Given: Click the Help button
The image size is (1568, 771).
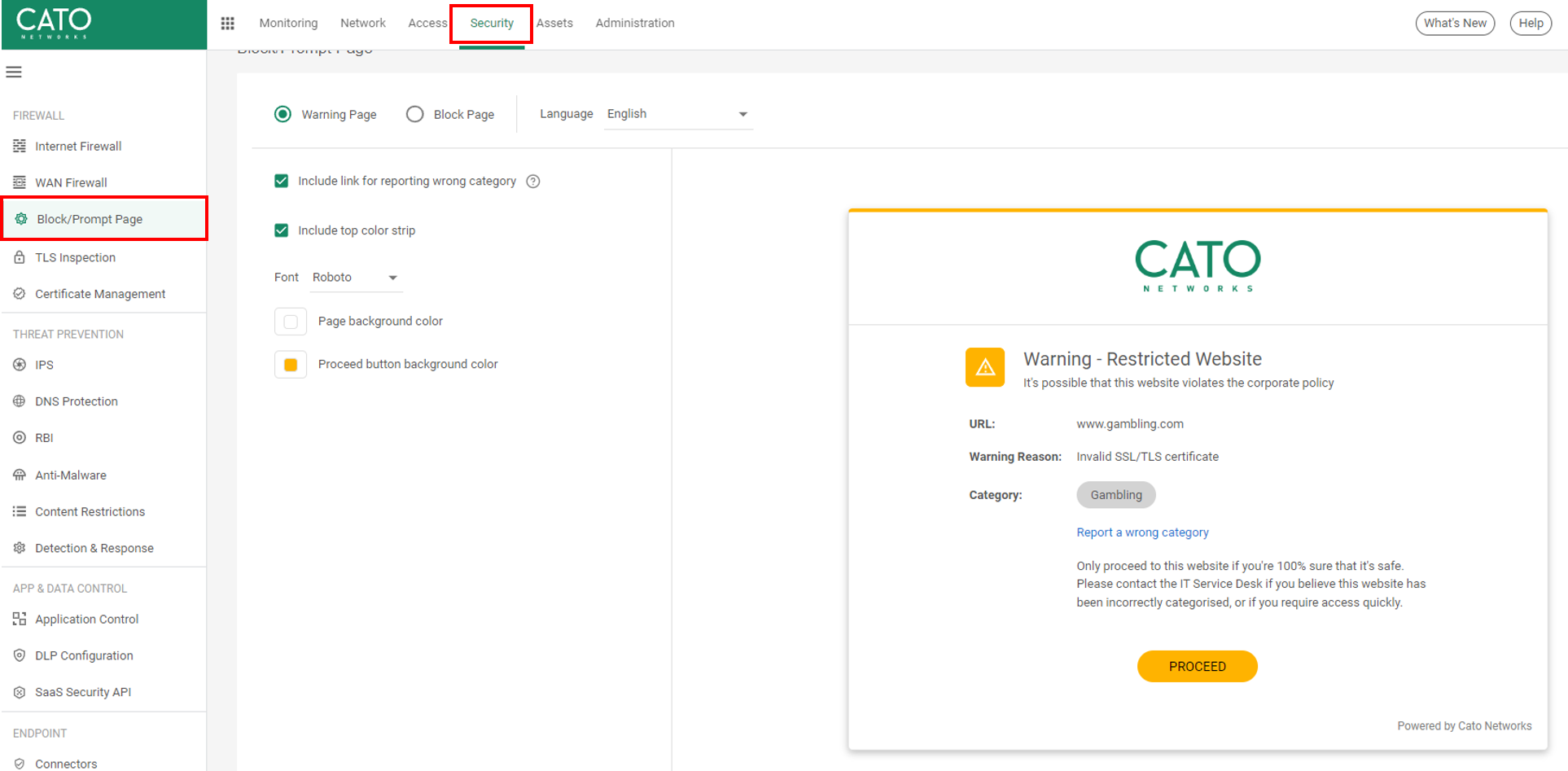Looking at the screenshot, I should (1531, 23).
